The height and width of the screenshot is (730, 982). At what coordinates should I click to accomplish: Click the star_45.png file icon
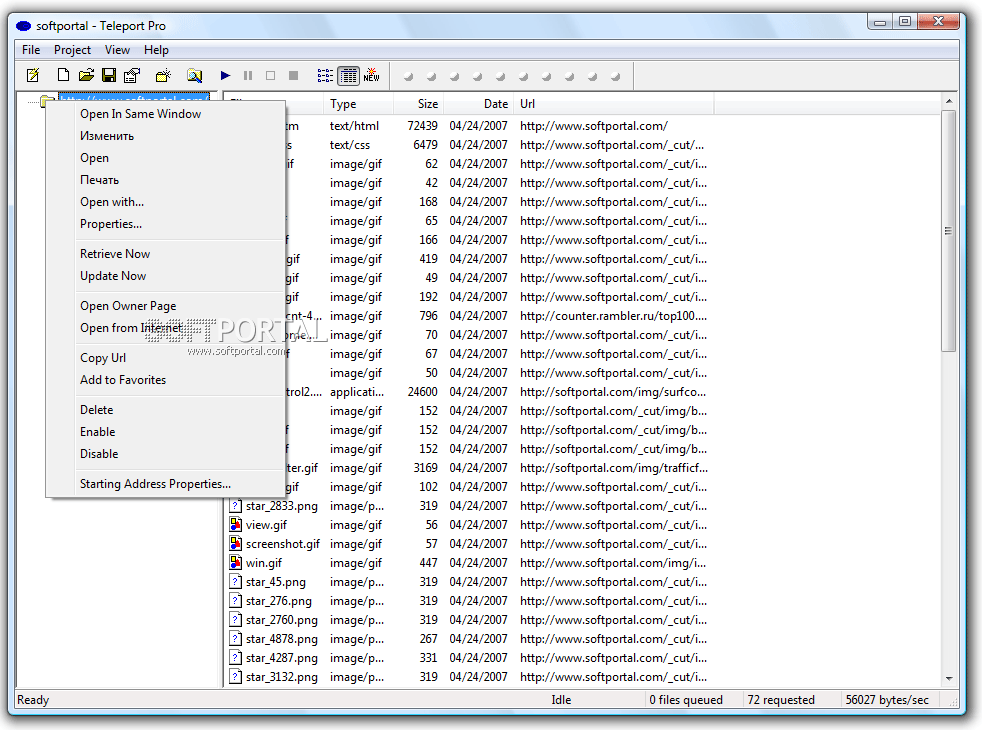coord(235,582)
